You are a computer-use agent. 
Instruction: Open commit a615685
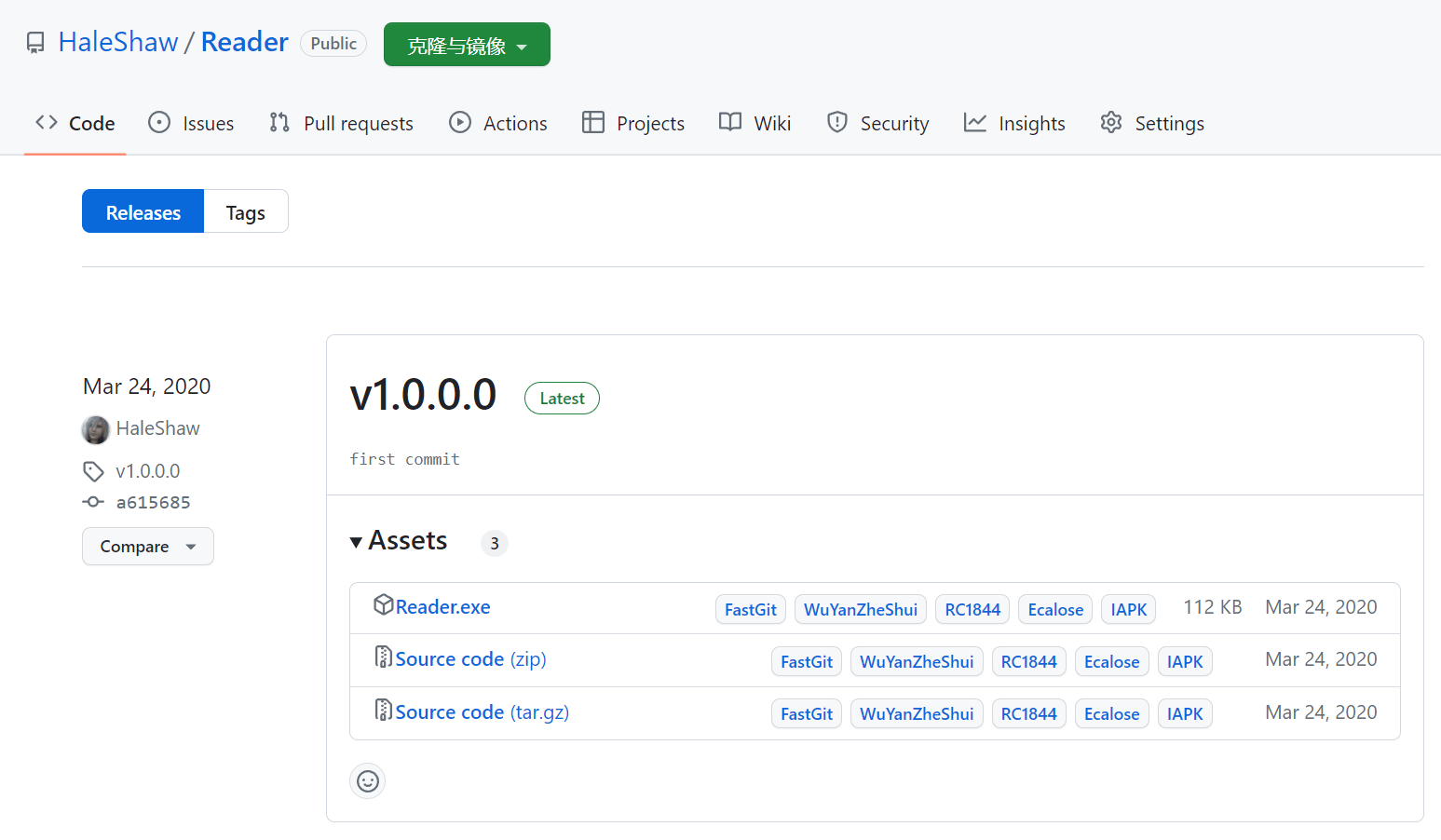click(x=153, y=502)
